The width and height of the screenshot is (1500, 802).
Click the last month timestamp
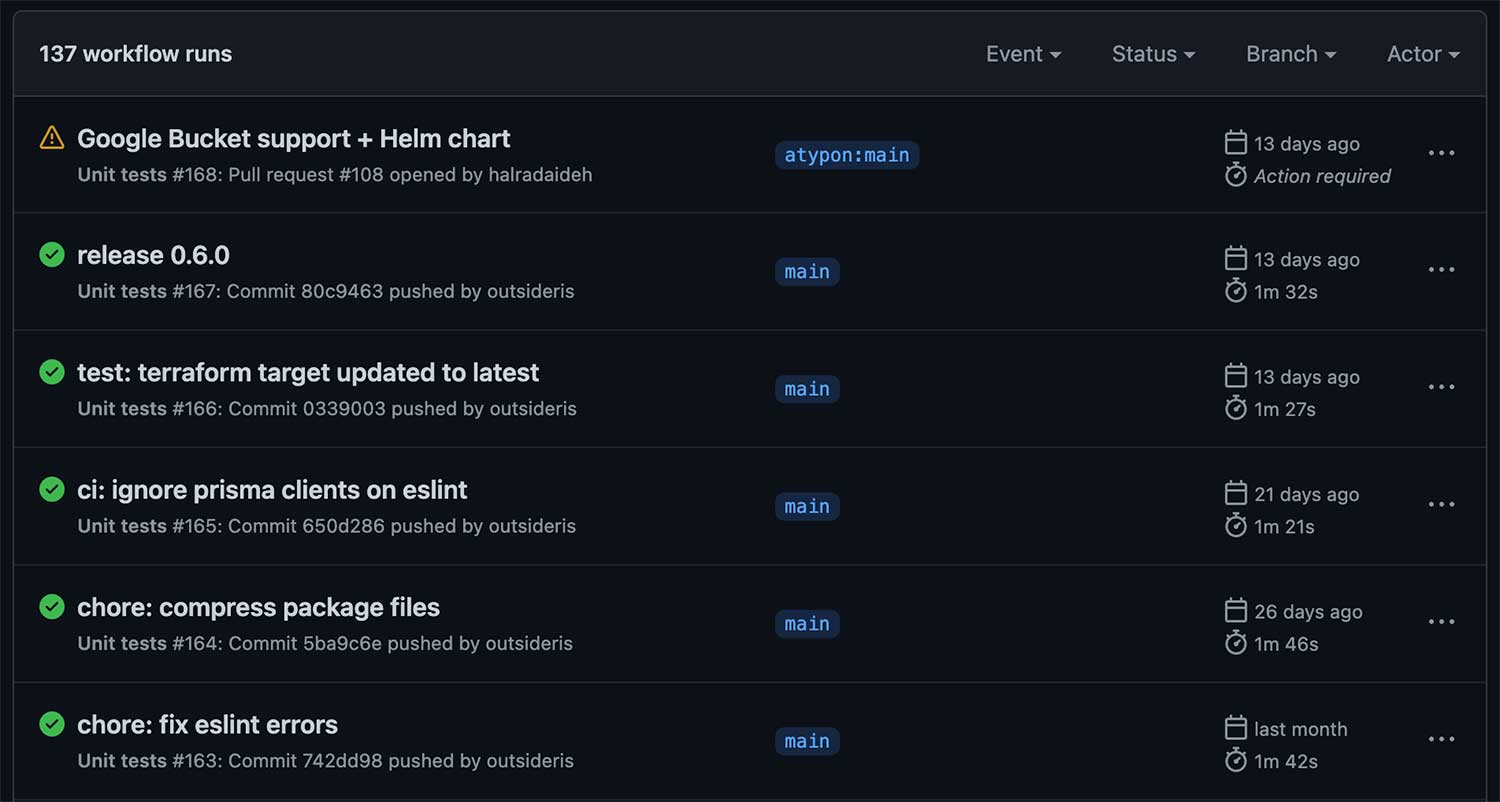(1301, 729)
